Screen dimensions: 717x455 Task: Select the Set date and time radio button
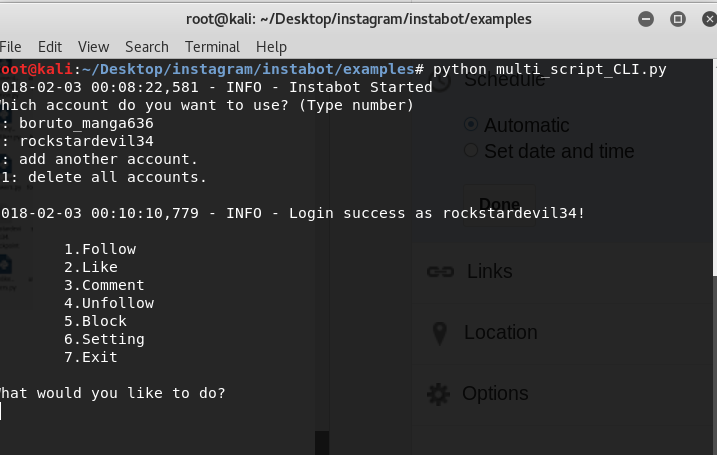(471, 150)
